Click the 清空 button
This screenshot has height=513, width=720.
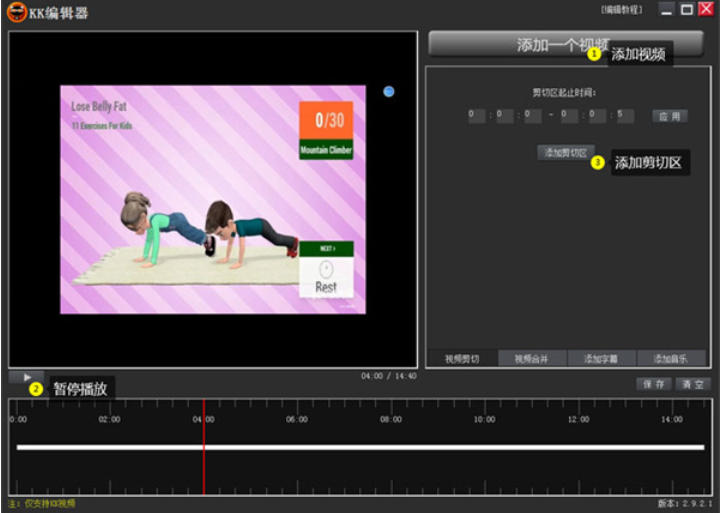pyautogui.click(x=691, y=384)
